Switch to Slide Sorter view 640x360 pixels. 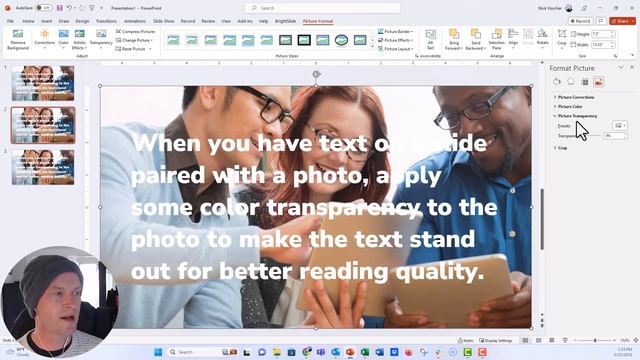(x=539, y=340)
